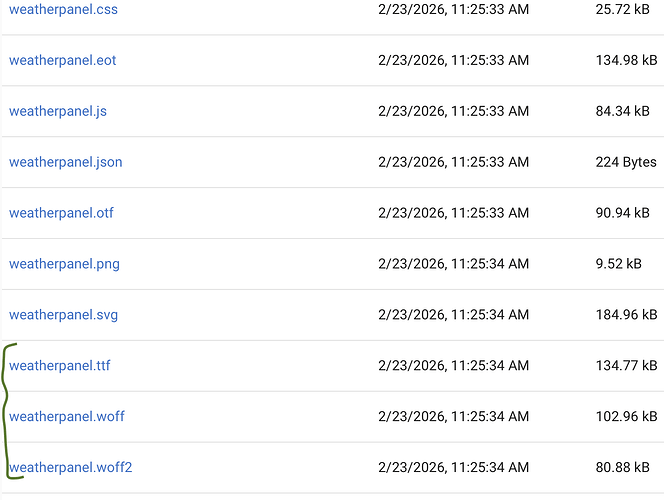This screenshot has height=500, width=664.
Task: Click the timestamp beside weatherpanel.woff2
Action: [x=454, y=467]
